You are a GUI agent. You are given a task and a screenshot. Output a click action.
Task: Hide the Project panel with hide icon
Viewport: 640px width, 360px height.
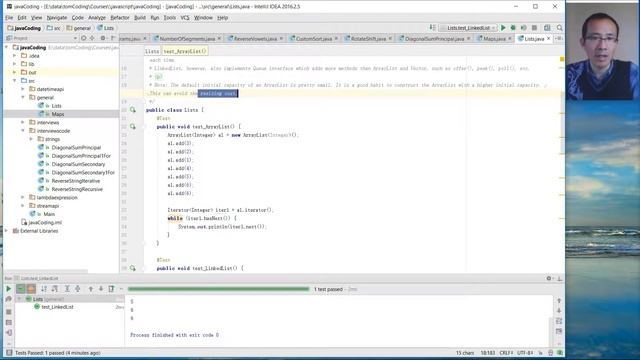[x=113, y=38]
